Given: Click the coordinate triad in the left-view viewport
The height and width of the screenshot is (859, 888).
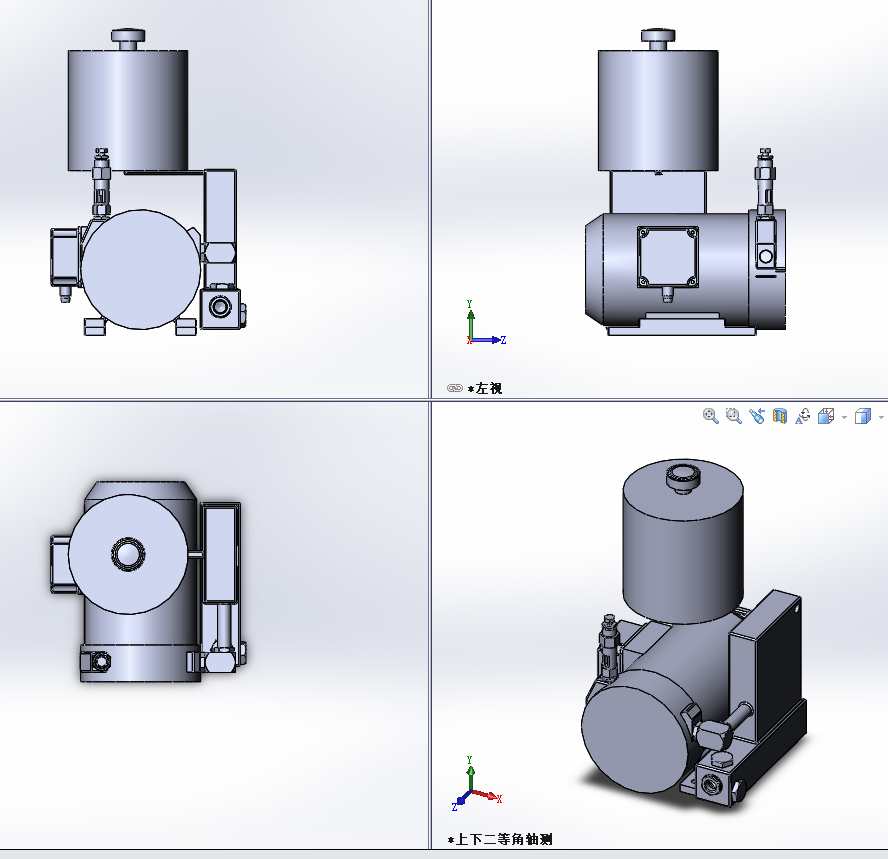Looking at the screenshot, I should (485, 323).
